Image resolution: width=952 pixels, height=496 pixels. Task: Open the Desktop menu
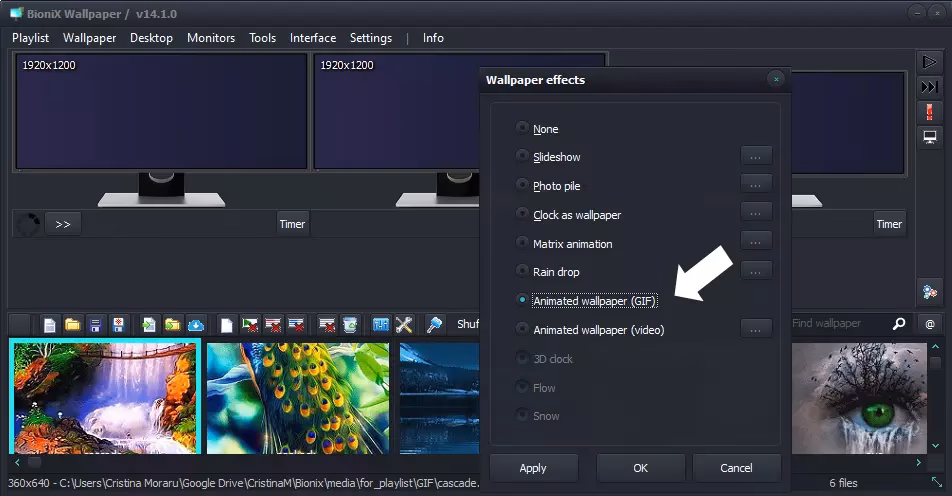151,38
